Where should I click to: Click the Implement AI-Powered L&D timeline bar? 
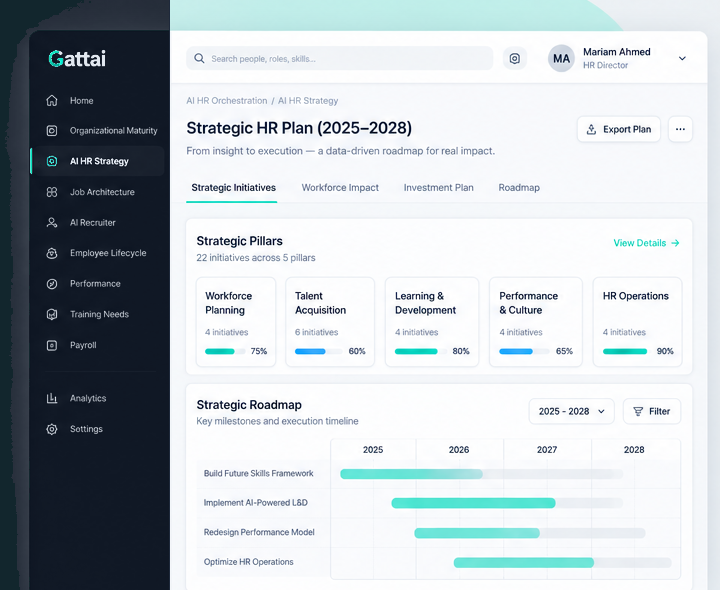[x=473, y=503]
